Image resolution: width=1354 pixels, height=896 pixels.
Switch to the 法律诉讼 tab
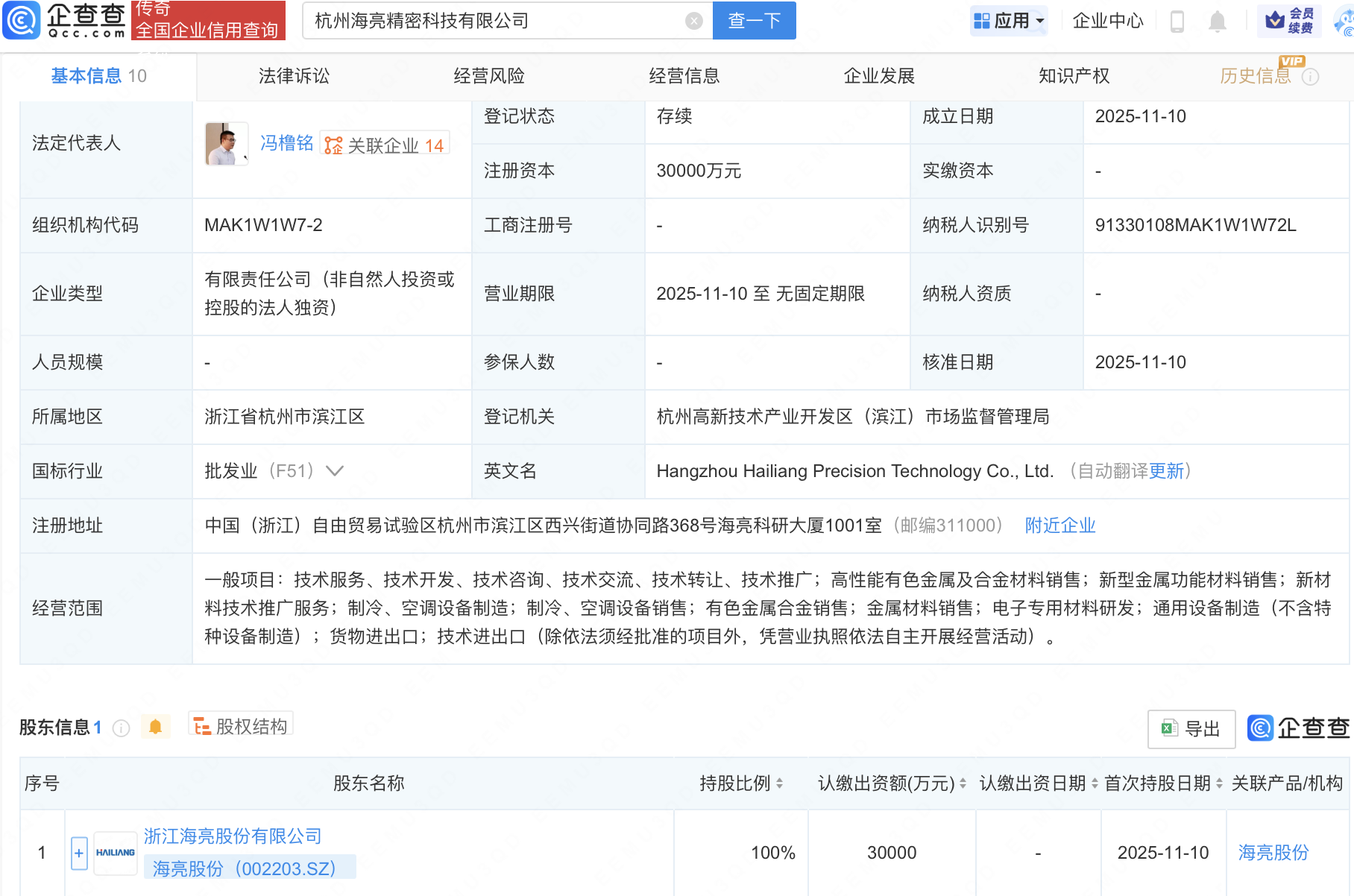point(294,76)
